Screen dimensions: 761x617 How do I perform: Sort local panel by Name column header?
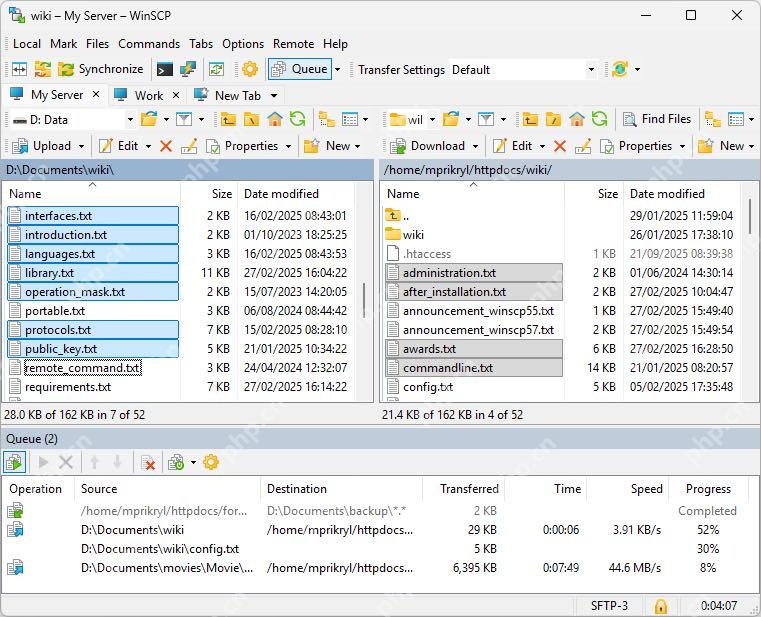tap(91, 194)
